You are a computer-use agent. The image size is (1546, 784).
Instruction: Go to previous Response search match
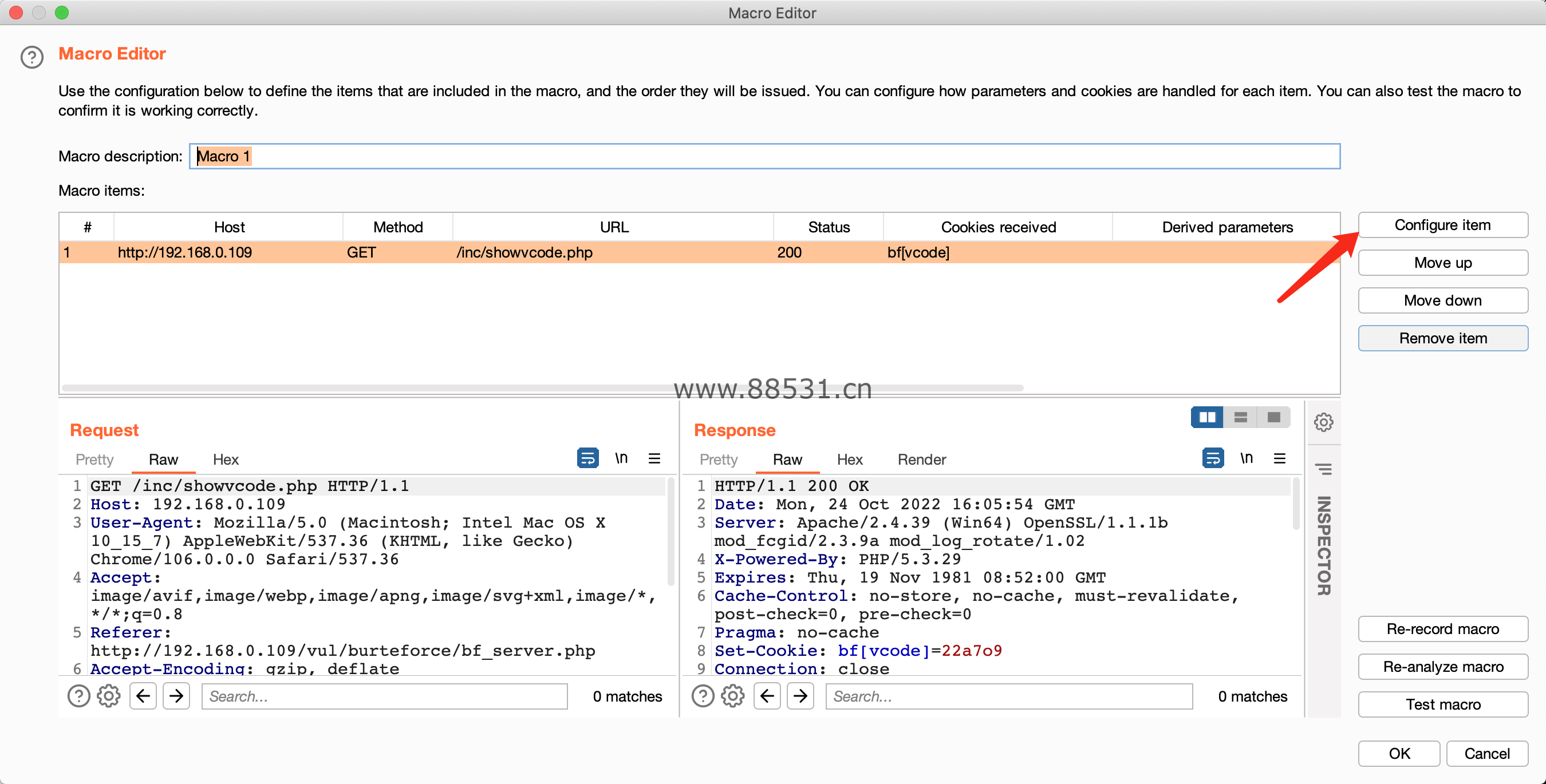click(x=767, y=696)
